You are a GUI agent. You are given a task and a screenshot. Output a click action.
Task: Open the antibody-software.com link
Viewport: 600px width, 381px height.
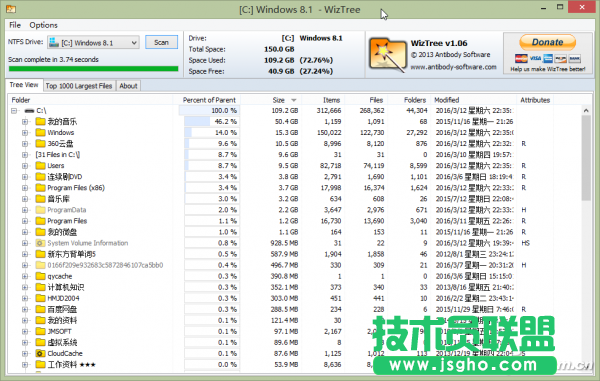(x=453, y=67)
